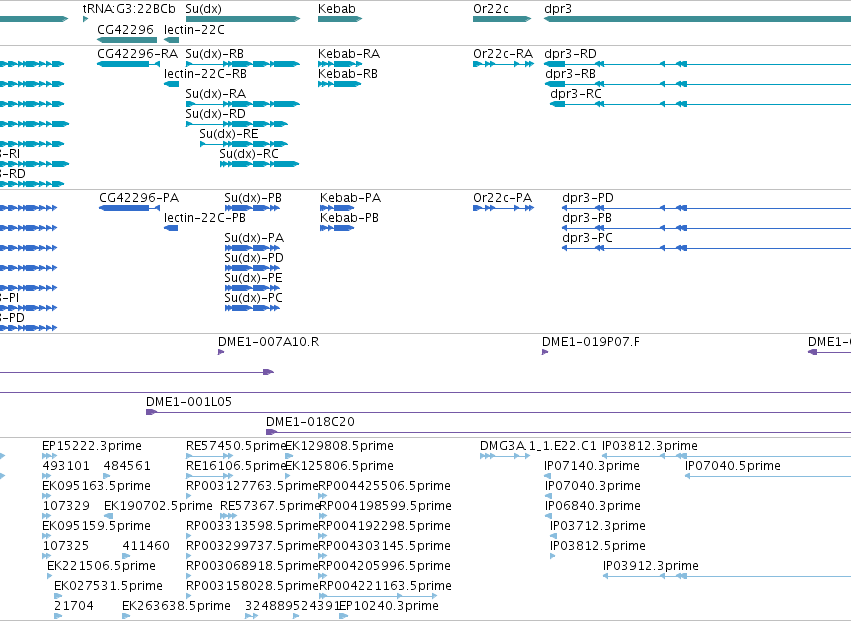This screenshot has height=621, width=851.
Task: Click protein dpr3-PD label
Action: [588, 198]
